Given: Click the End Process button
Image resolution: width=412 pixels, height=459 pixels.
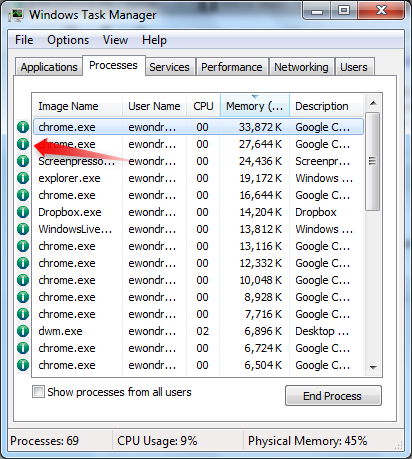Looking at the screenshot, I should (x=333, y=396).
